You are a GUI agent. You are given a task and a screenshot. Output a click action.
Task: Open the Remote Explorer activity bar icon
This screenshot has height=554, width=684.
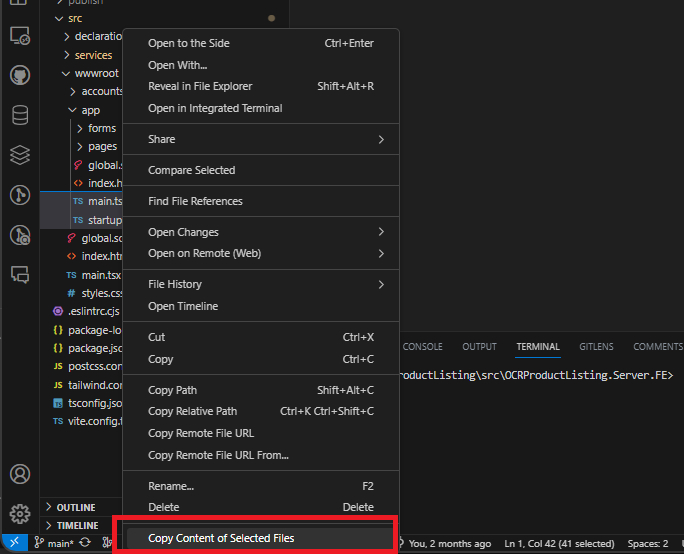click(x=20, y=36)
